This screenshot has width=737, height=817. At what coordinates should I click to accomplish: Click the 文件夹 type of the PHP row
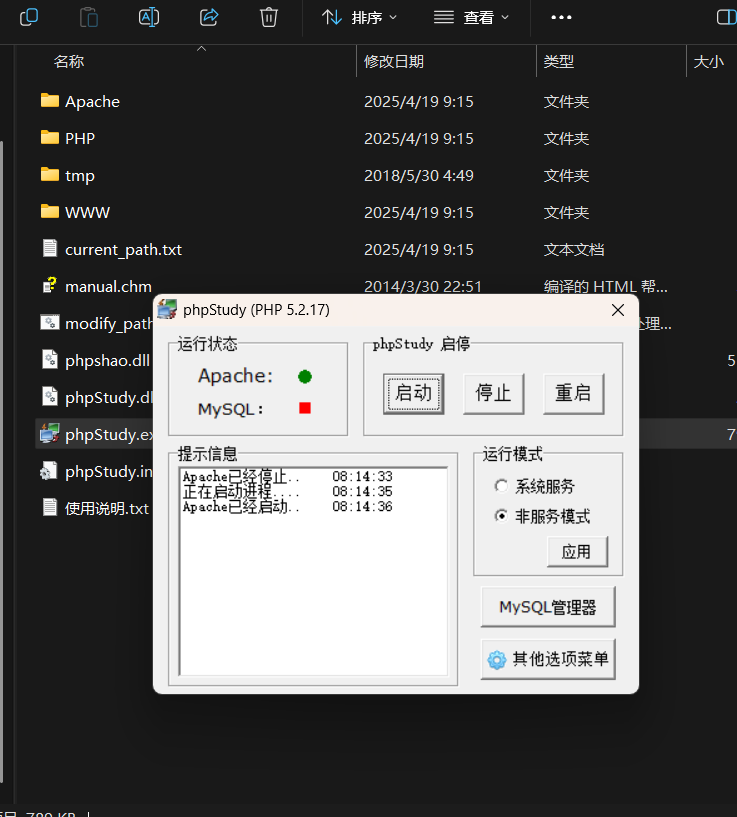click(x=566, y=139)
